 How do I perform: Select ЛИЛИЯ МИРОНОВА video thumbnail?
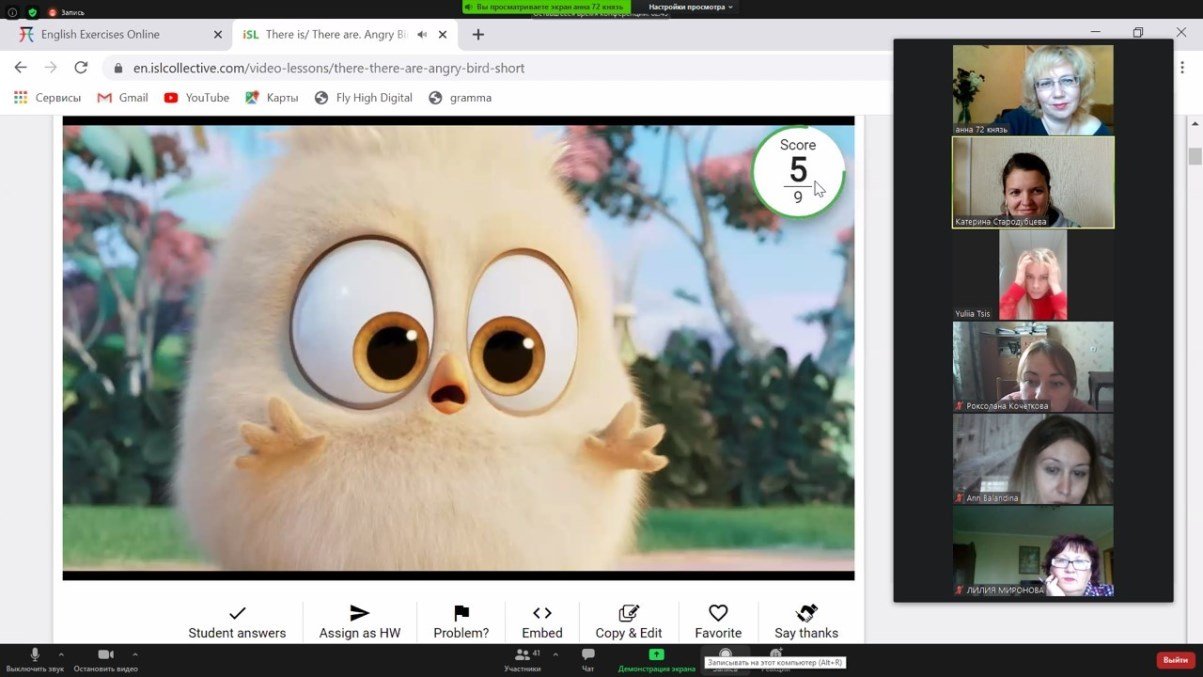[1033, 551]
